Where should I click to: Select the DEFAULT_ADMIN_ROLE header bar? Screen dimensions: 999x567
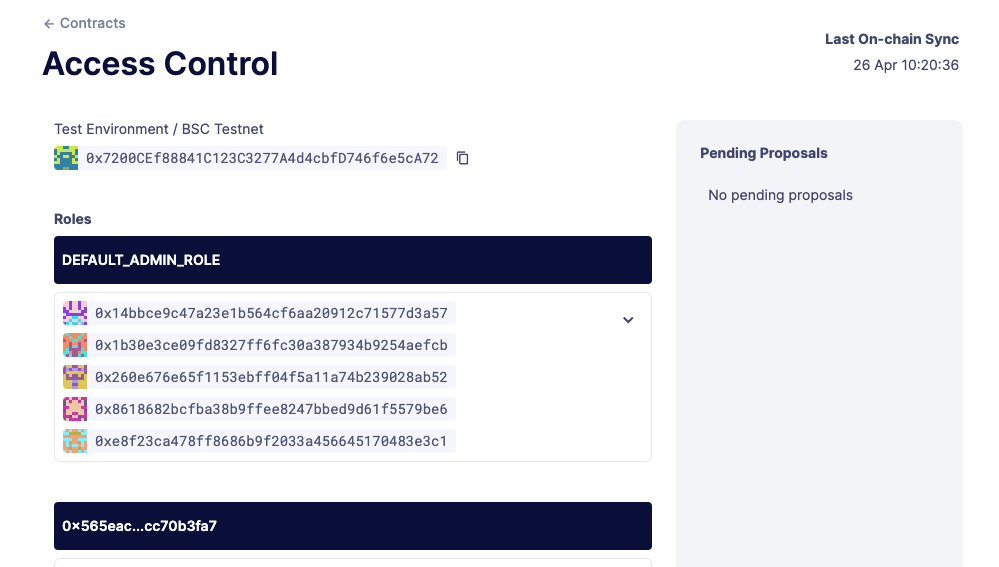point(352,260)
